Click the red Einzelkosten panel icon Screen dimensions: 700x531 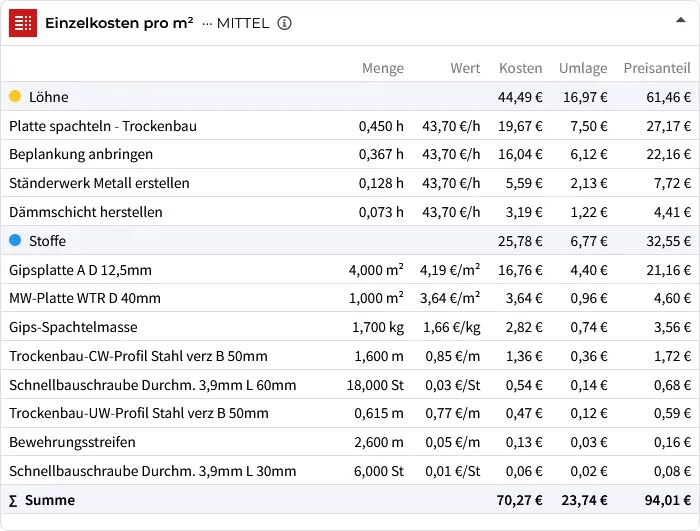23,23
